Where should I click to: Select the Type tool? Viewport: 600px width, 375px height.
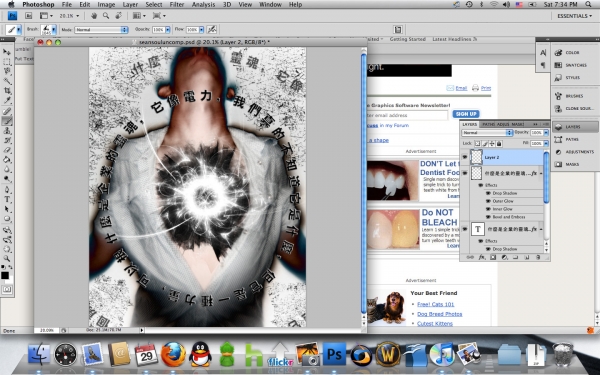tap(7, 199)
